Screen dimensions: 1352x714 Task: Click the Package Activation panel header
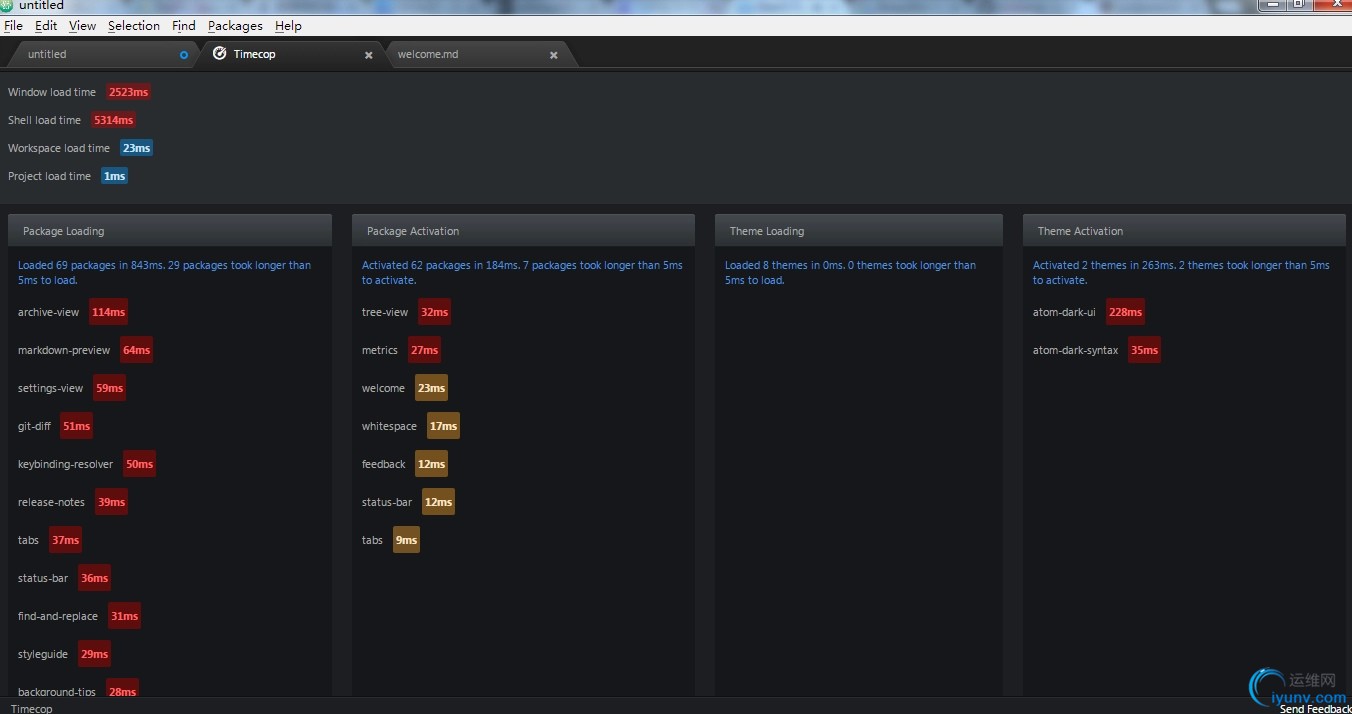tap(523, 230)
